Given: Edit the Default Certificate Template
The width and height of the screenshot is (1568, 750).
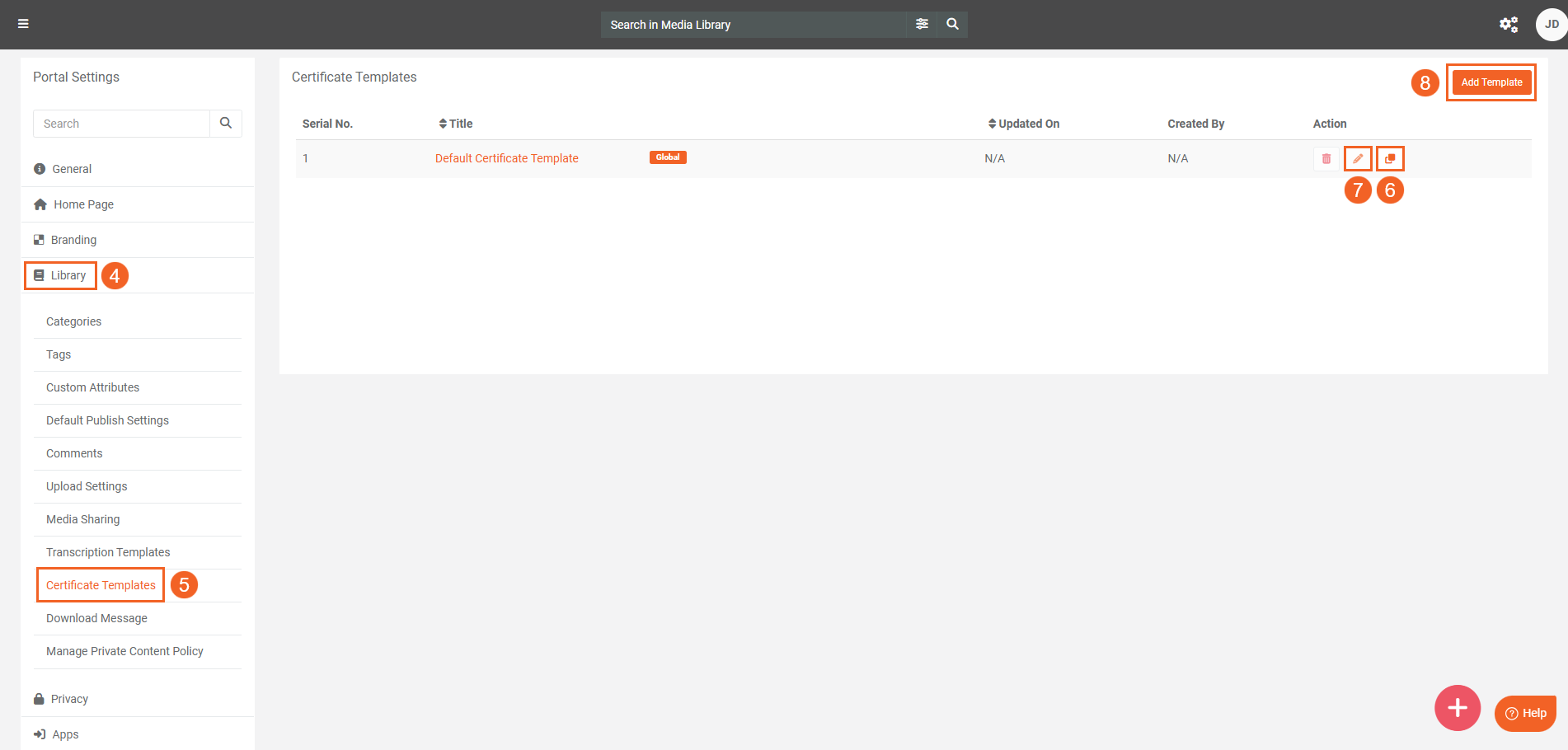Looking at the screenshot, I should (x=1358, y=158).
